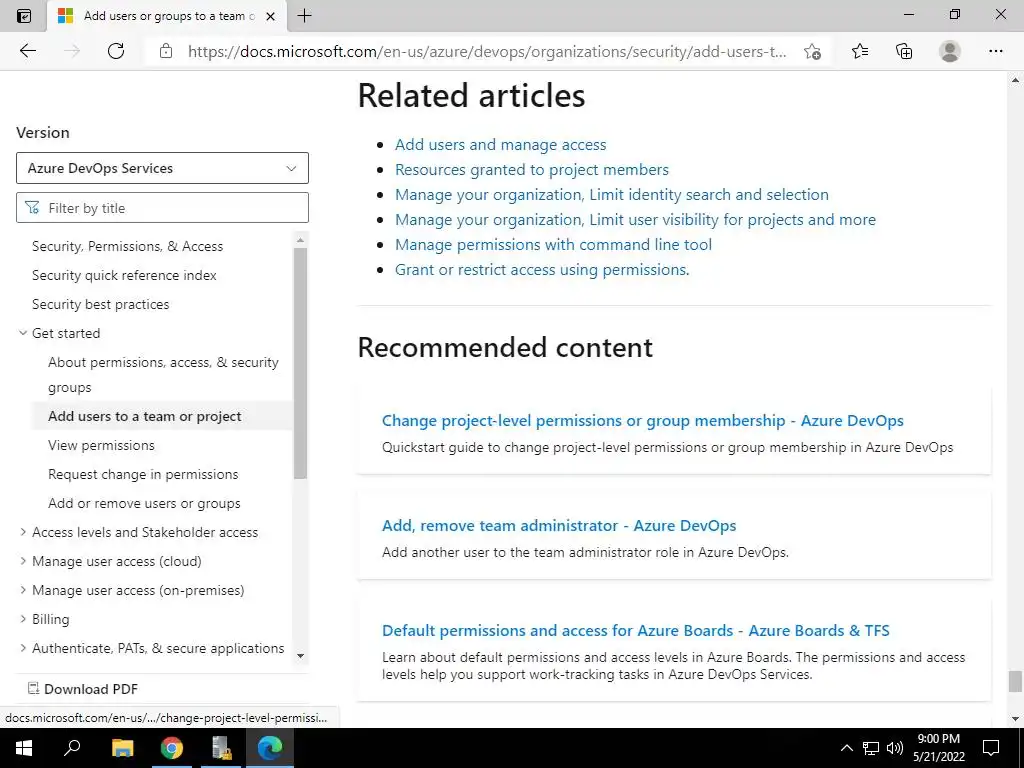Viewport: 1024px width, 768px height.
Task: Open the tab actions menu icon
Action: [x=24, y=16]
